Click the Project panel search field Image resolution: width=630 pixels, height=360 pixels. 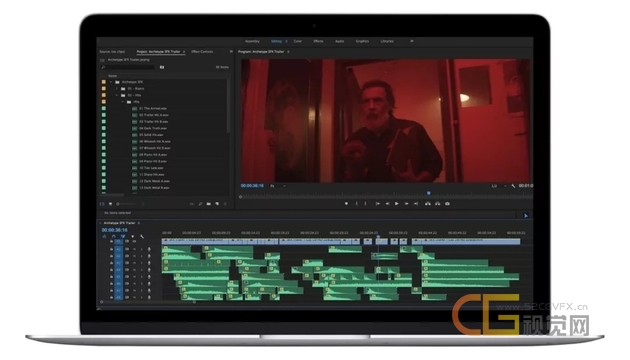[128, 68]
